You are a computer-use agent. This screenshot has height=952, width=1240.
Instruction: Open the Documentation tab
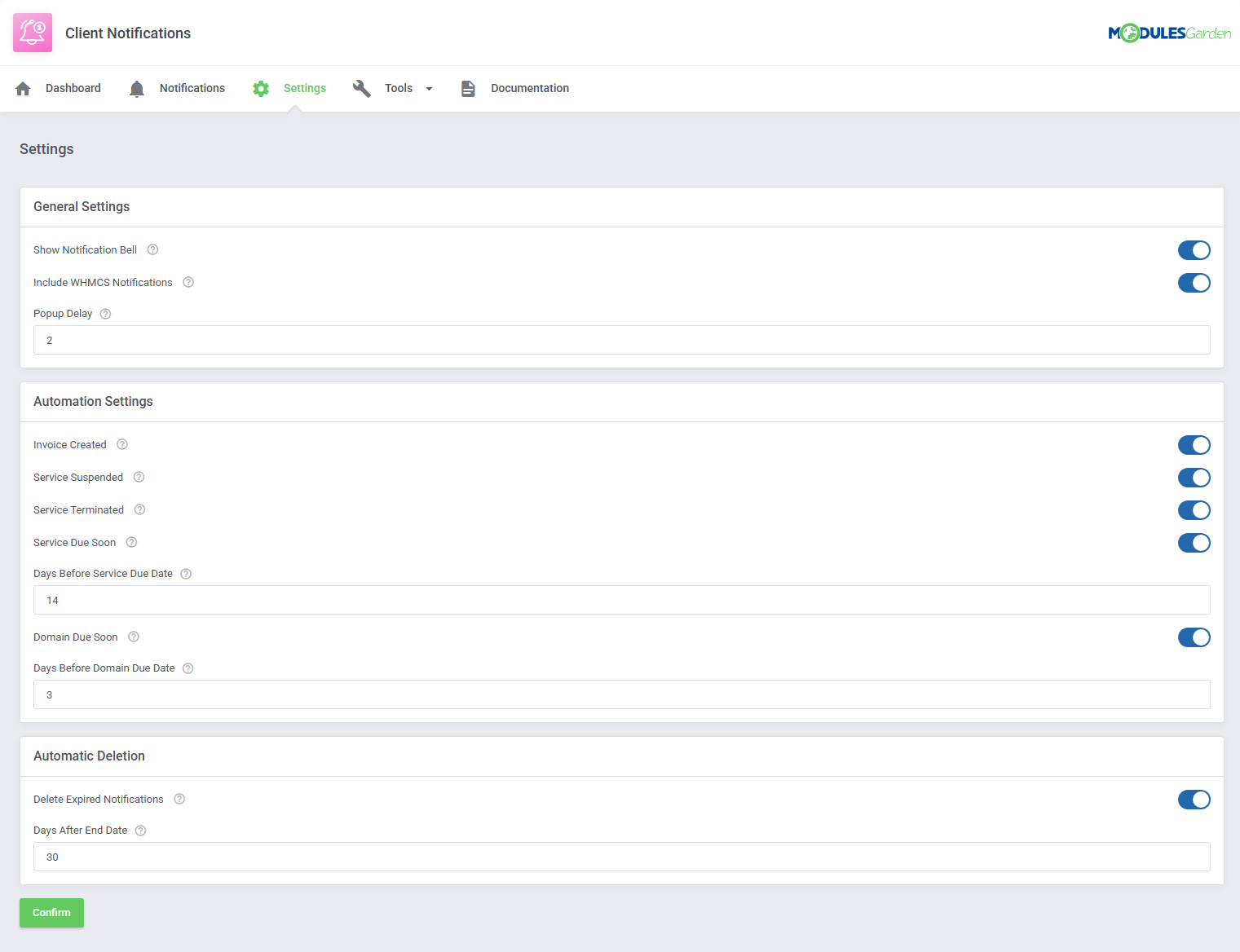click(530, 88)
